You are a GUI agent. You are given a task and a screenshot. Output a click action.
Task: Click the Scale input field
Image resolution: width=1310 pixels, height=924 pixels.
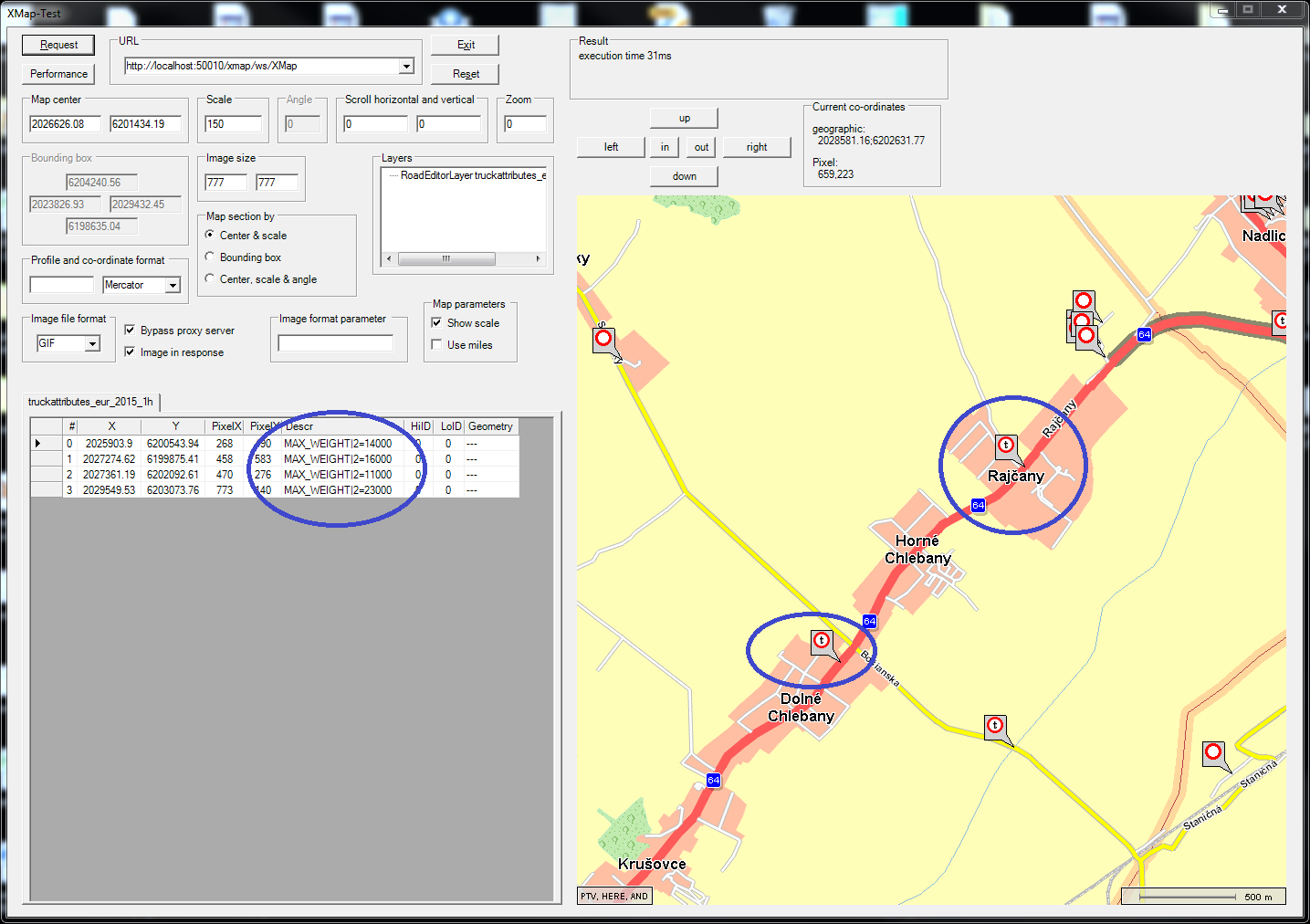pyautogui.click(x=233, y=124)
